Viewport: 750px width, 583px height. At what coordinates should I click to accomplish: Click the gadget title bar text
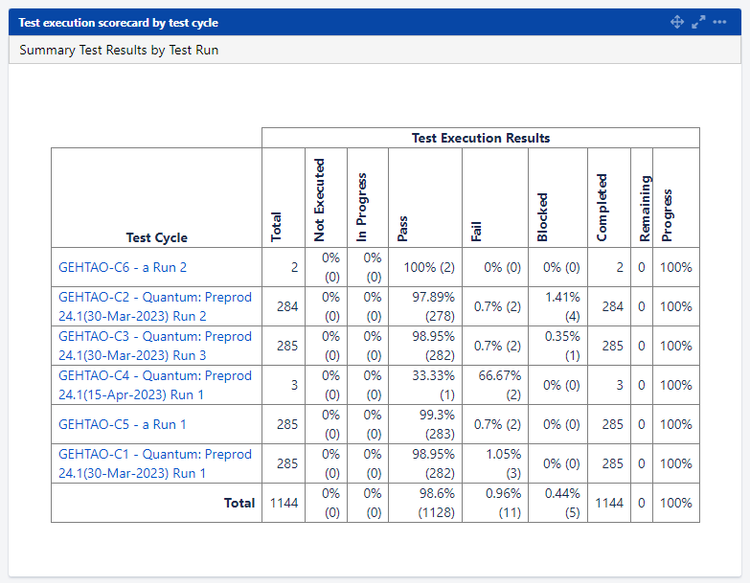[x=118, y=22]
